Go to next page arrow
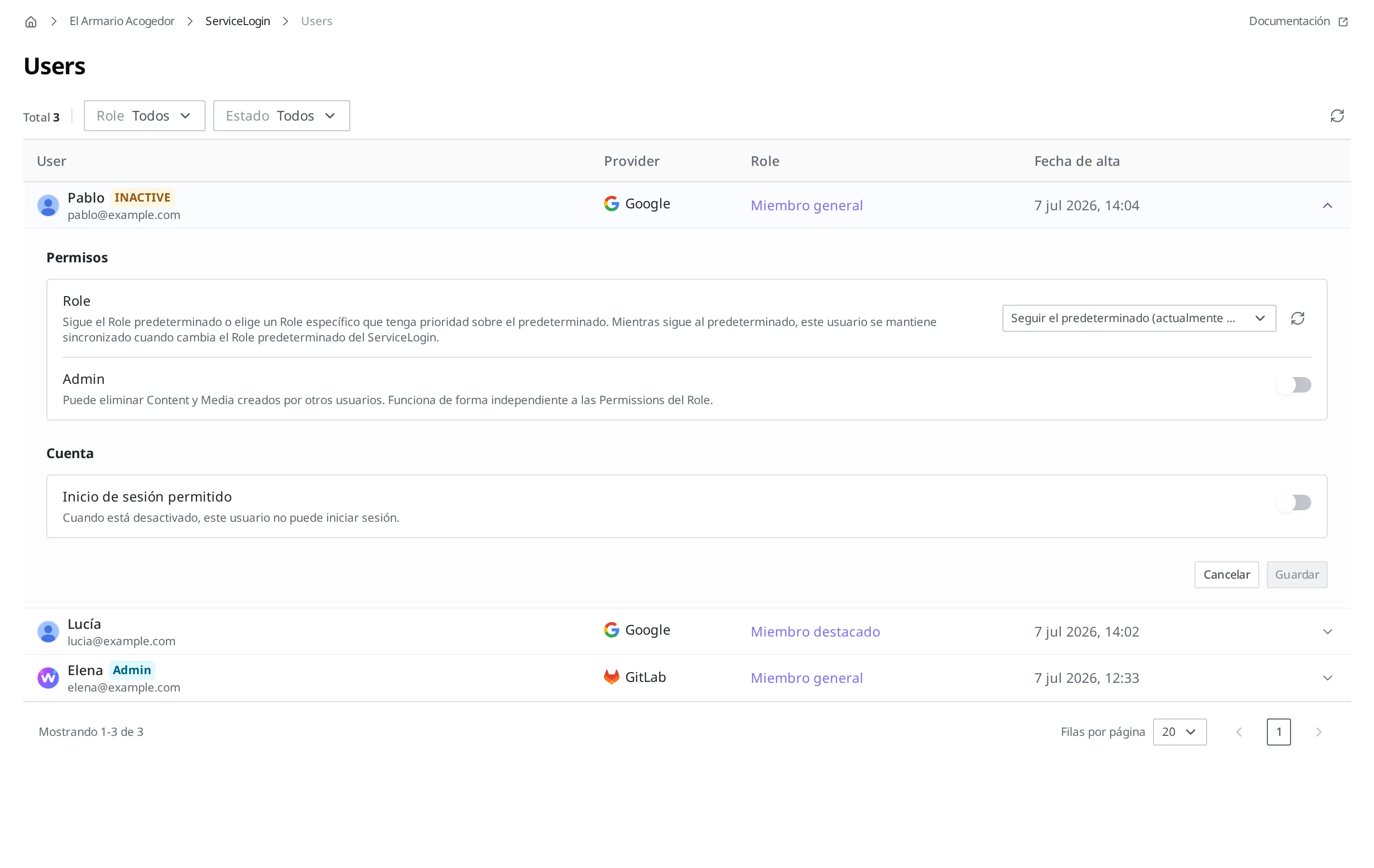Screen dimensions: 1374x868 point(1318,732)
